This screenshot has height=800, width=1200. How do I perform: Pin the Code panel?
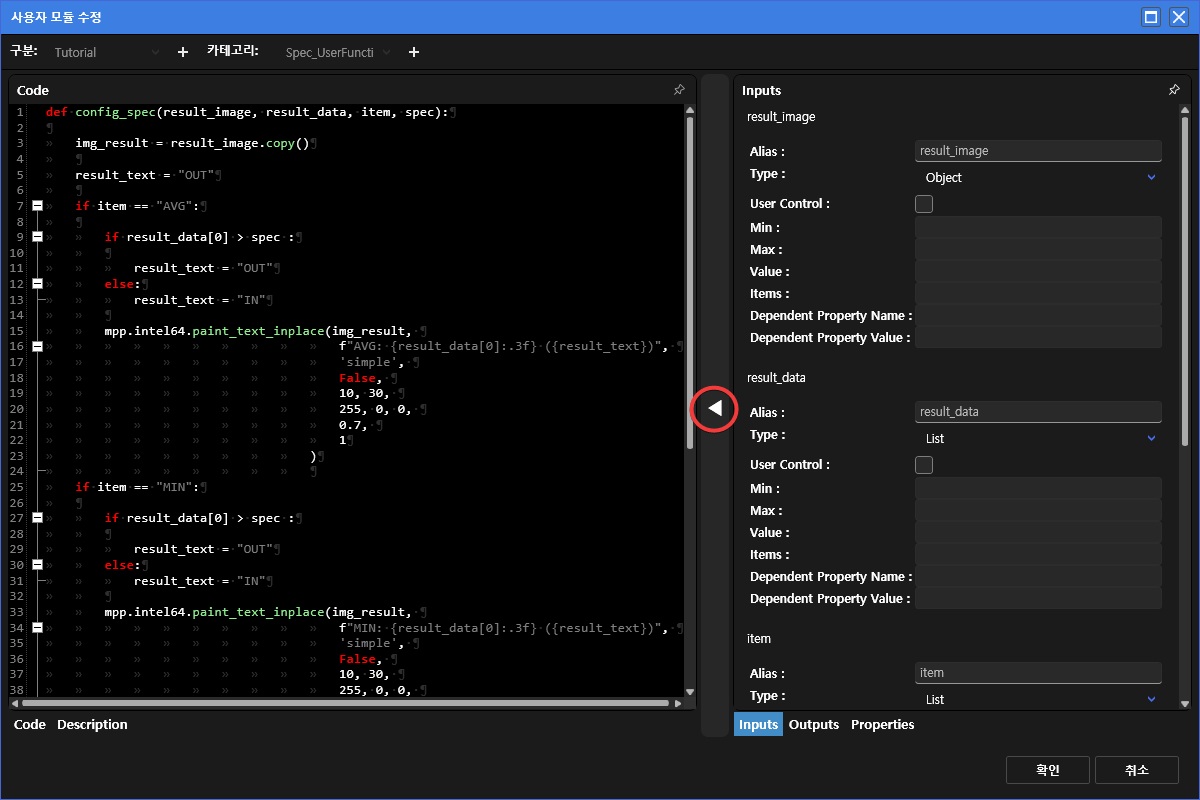679,90
